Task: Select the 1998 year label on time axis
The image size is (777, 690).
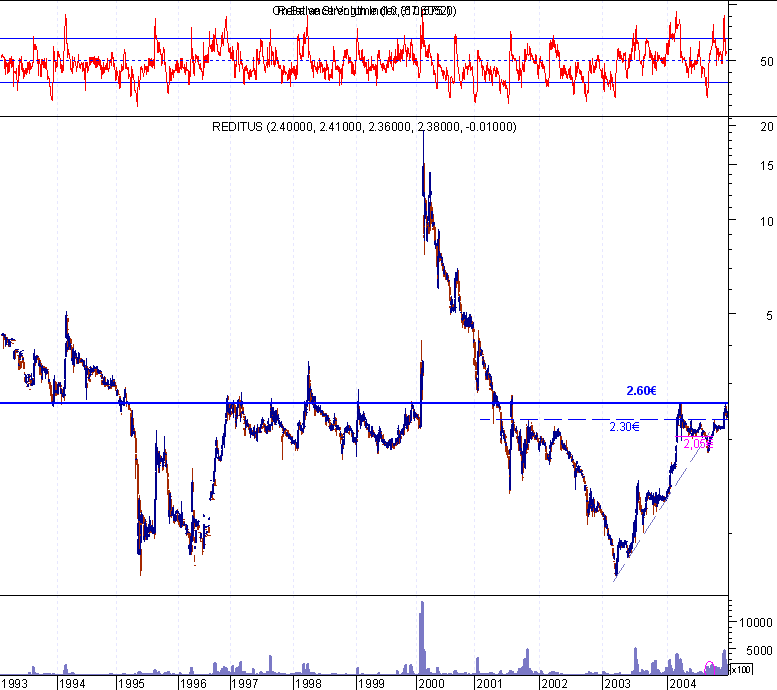Action: pyautogui.click(x=308, y=684)
